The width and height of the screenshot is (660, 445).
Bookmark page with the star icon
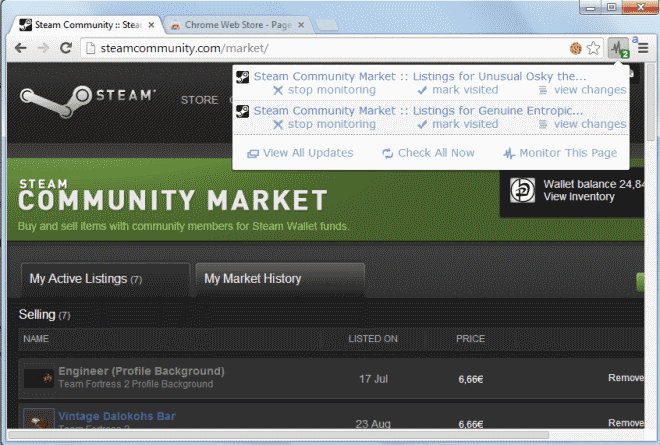click(593, 48)
